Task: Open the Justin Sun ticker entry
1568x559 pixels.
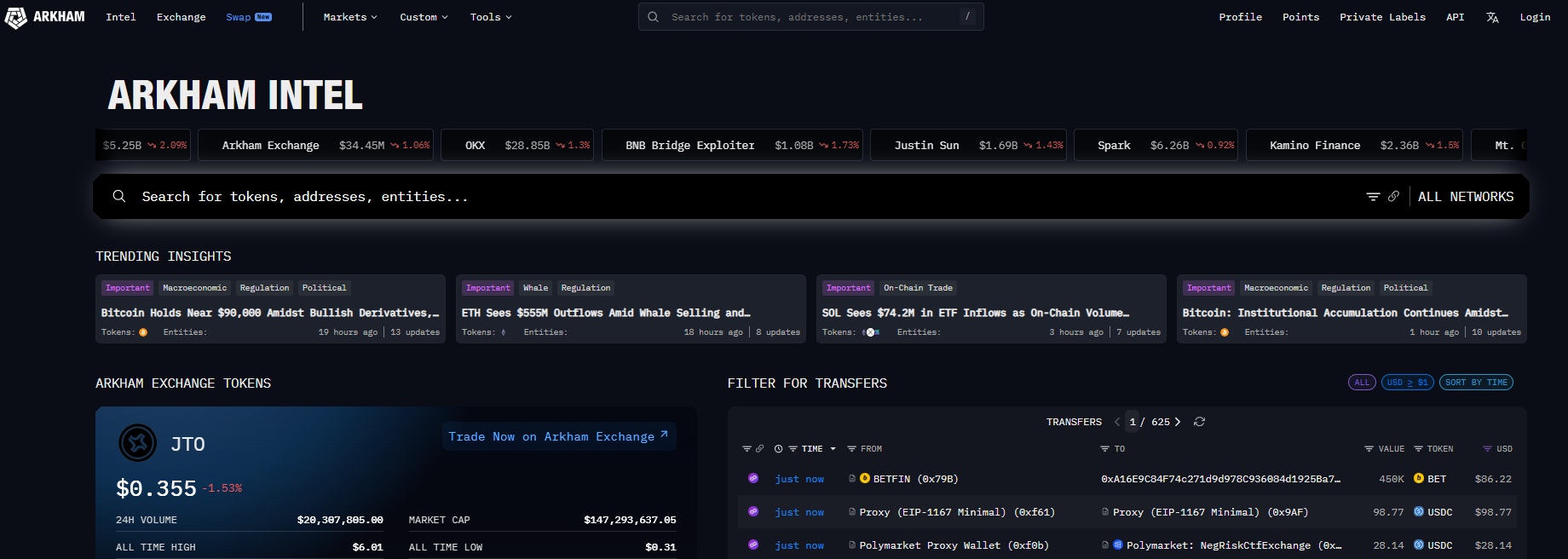Action: 968,145
